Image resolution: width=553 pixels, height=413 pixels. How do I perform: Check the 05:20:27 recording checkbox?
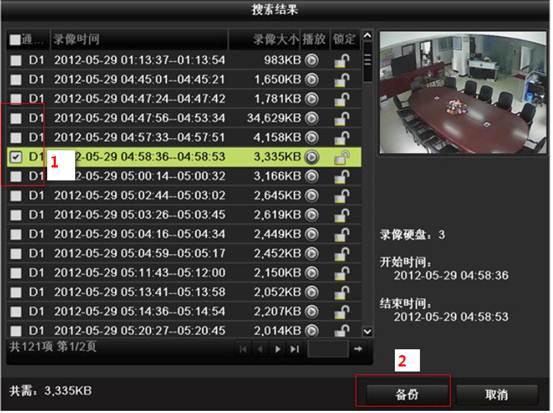point(16,332)
